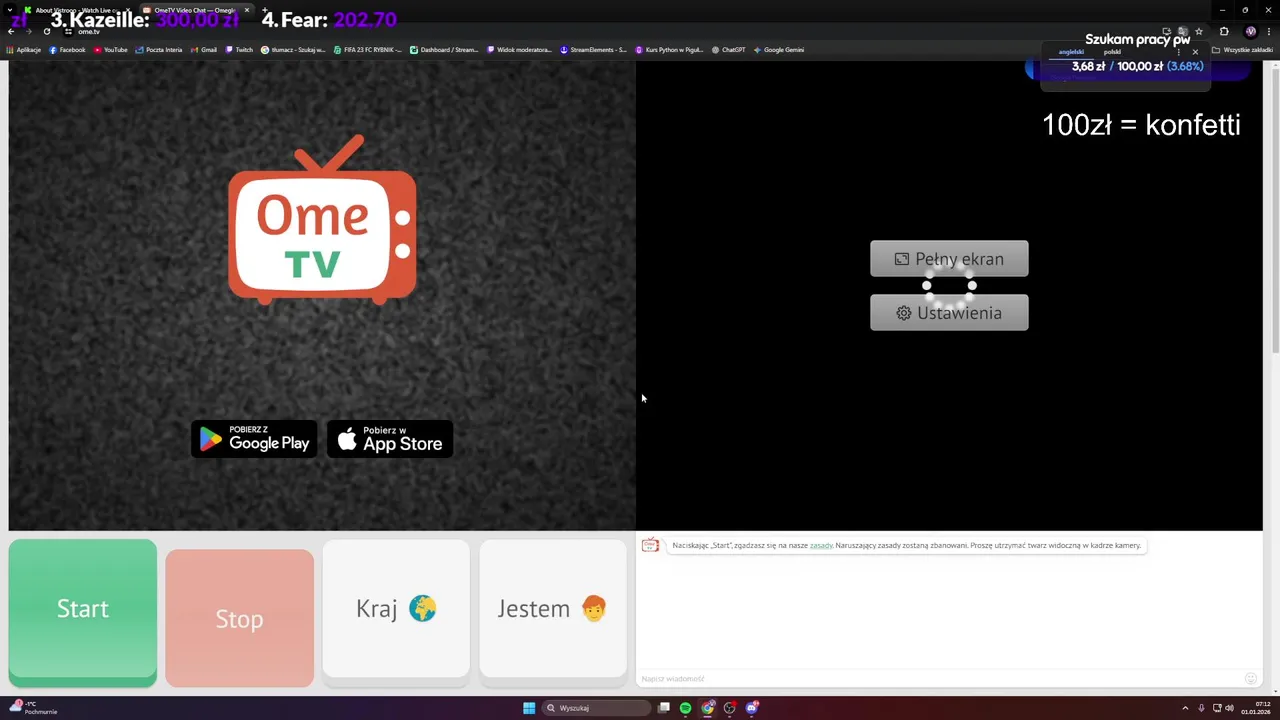Open the YouTube bookmark
Viewport: 1280px width, 720px height.
pyautogui.click(x=111, y=50)
